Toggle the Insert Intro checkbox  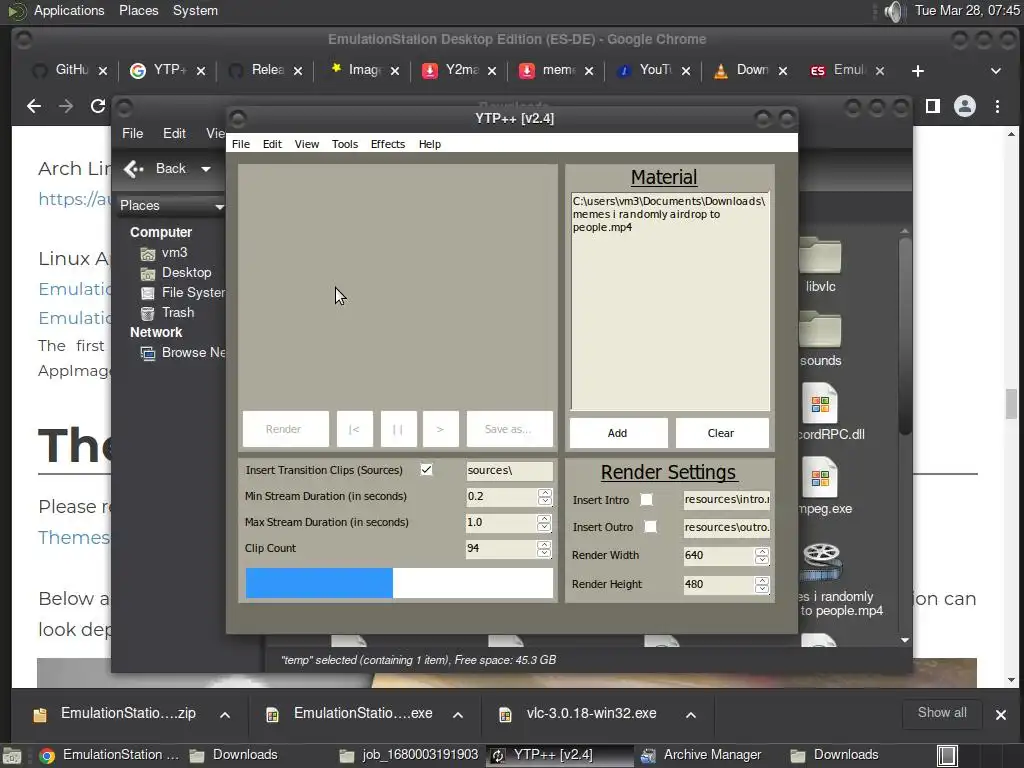[647, 500]
